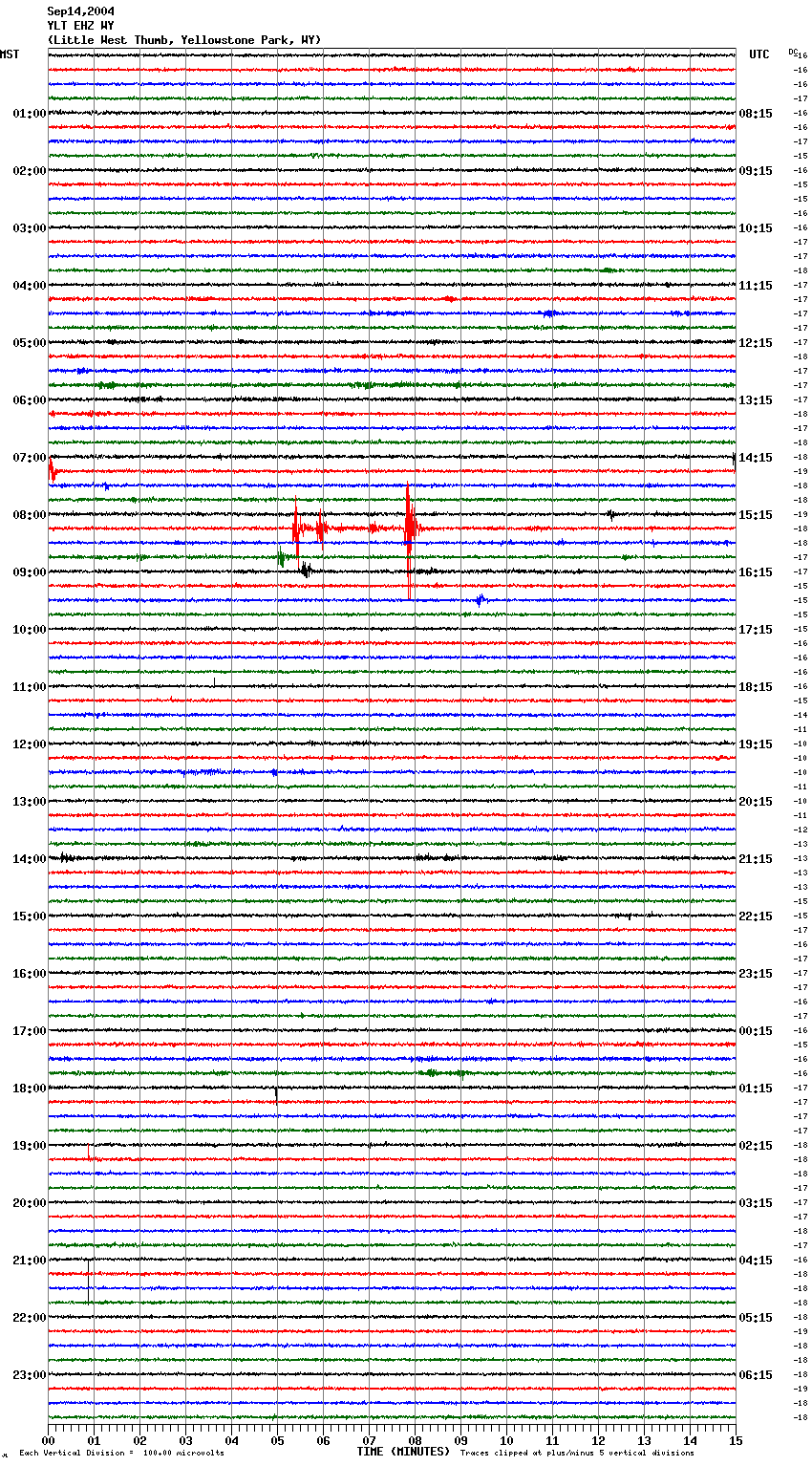Click the TIME (MINUTES) axis title
This screenshot has height=1466, width=812.
pos(403,1452)
